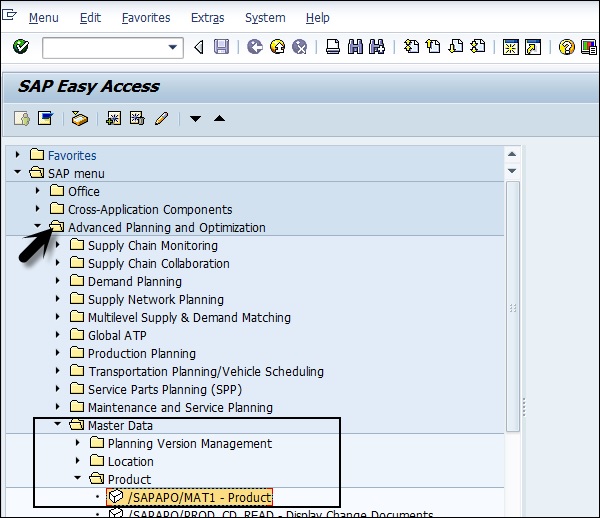600x518 pixels.
Task: Click the SAP Business Workplace icon
Action: [x=80, y=119]
